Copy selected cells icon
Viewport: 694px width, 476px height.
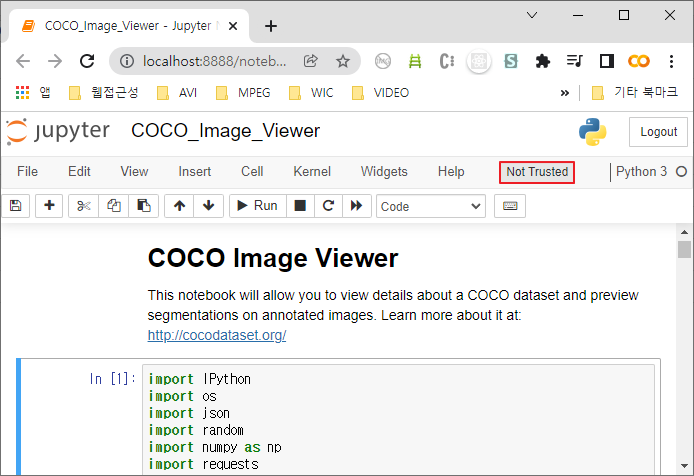pyautogui.click(x=114, y=206)
